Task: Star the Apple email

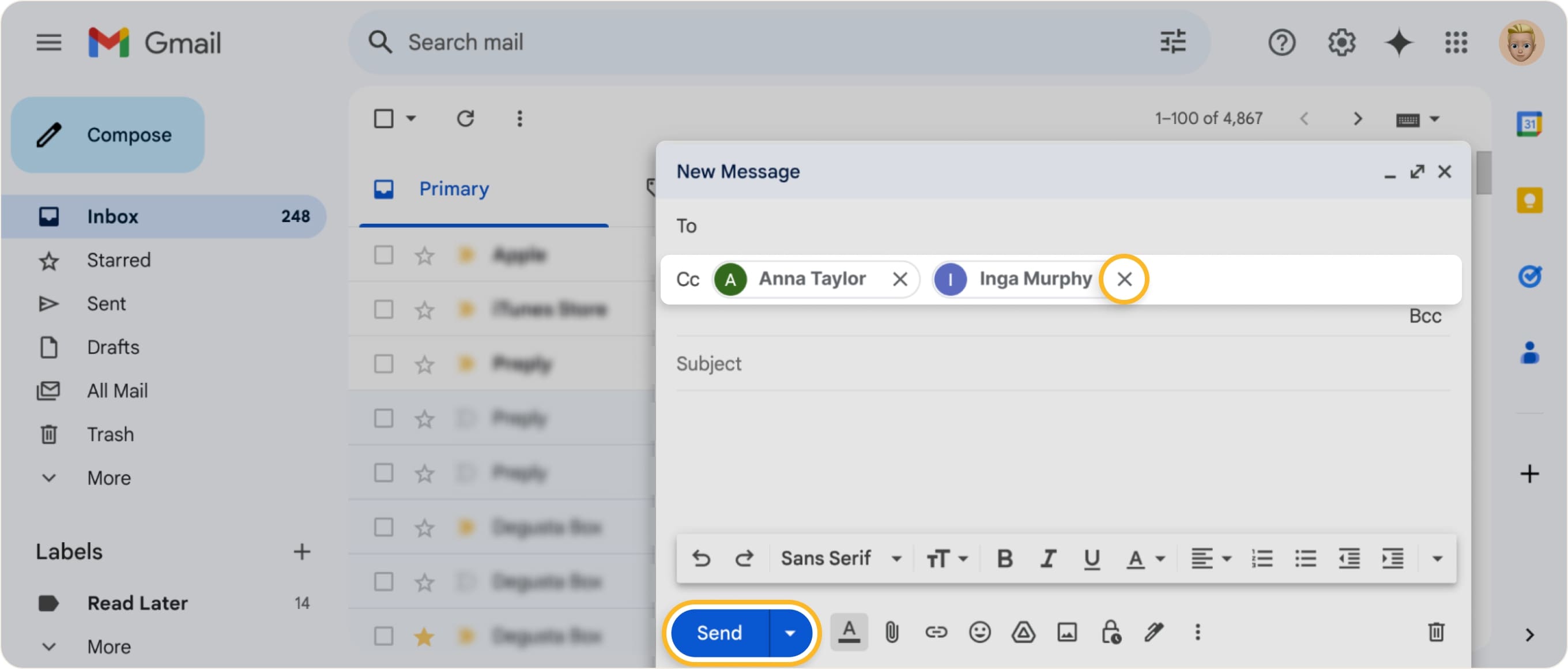Action: pos(424,255)
